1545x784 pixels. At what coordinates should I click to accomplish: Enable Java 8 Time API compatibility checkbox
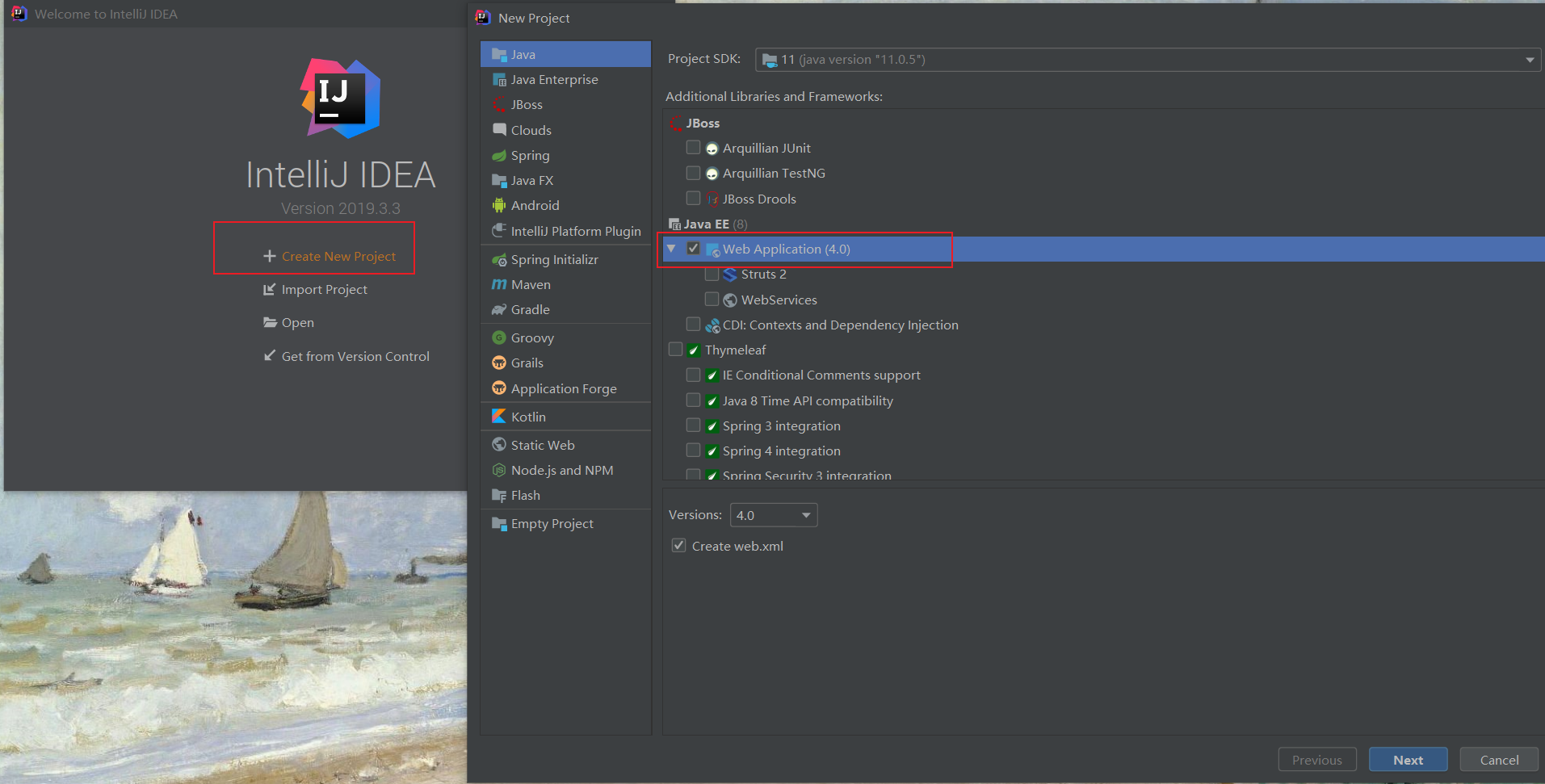pyautogui.click(x=693, y=400)
